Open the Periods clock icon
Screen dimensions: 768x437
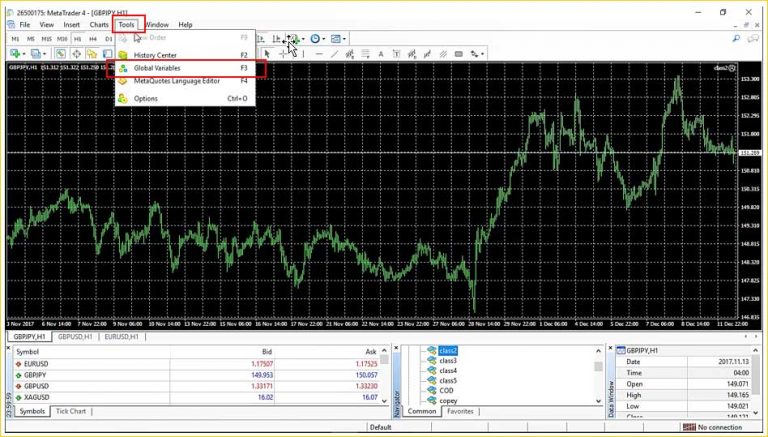(x=315, y=39)
